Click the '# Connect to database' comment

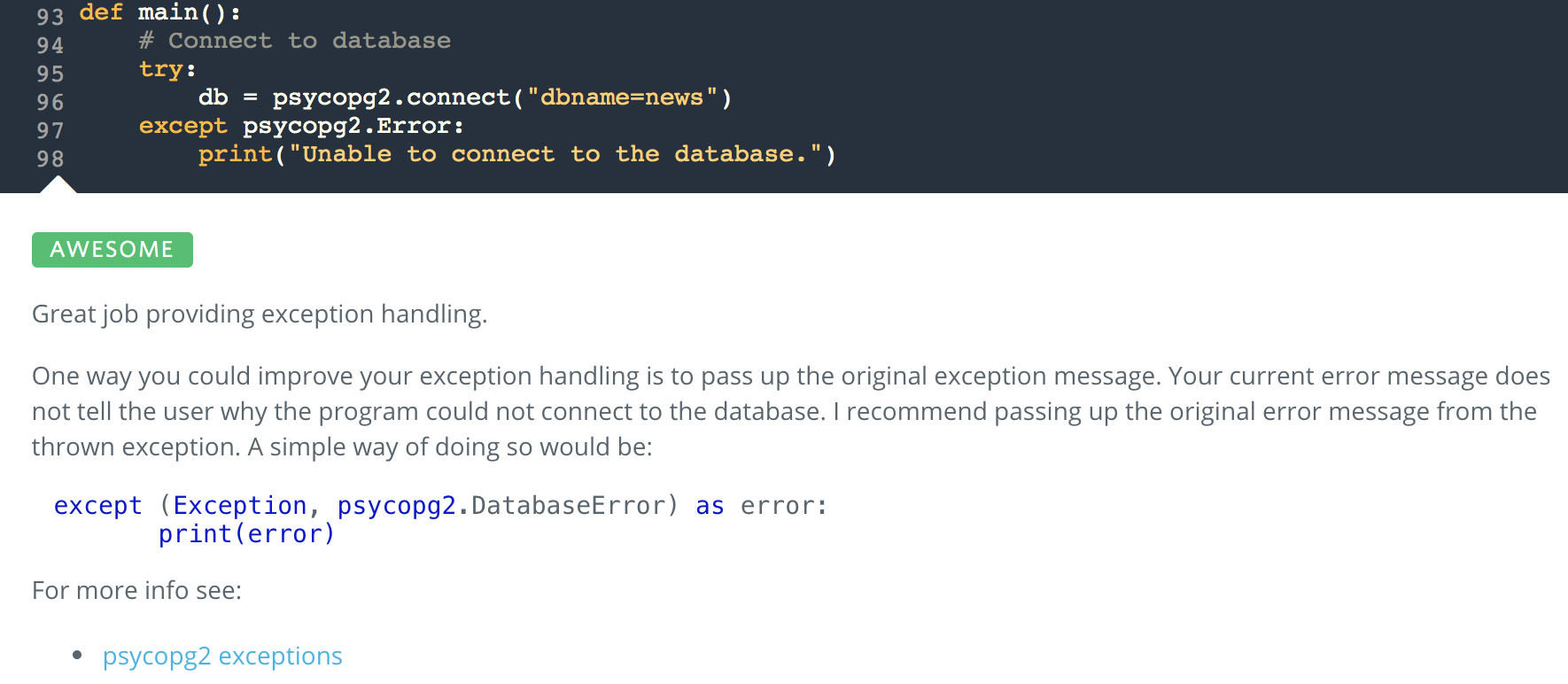(295, 41)
